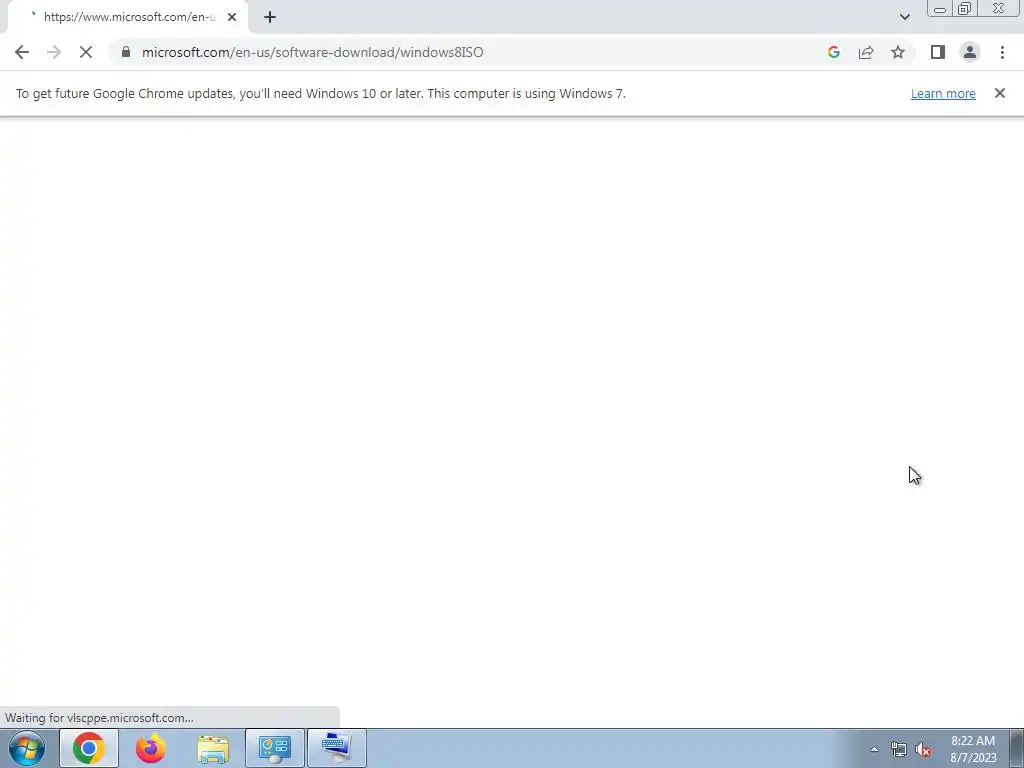Open the Chrome profile avatar menu
This screenshot has height=768, width=1024.
[970, 52]
